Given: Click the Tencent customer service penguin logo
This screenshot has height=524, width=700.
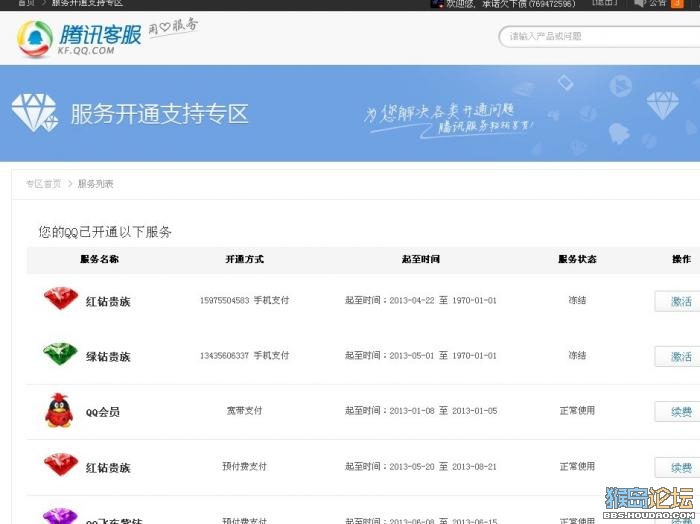Looking at the screenshot, I should [35, 39].
